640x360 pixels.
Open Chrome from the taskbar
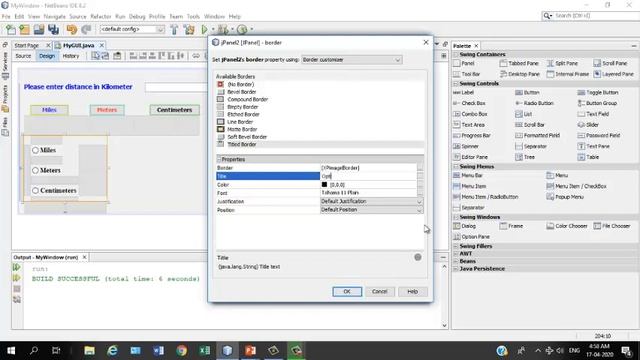coord(182,350)
